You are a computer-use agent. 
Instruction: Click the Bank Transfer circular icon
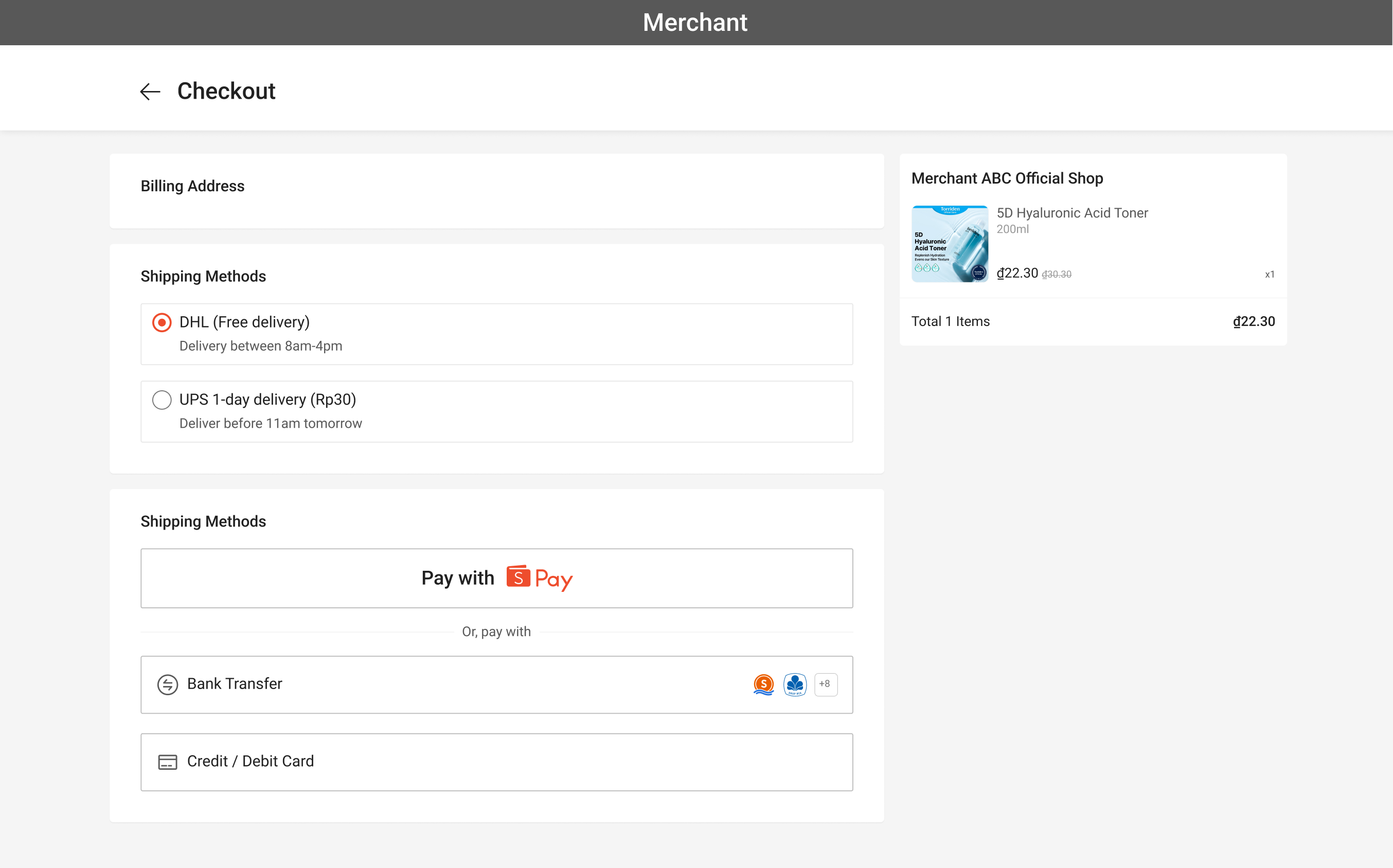[166, 684]
